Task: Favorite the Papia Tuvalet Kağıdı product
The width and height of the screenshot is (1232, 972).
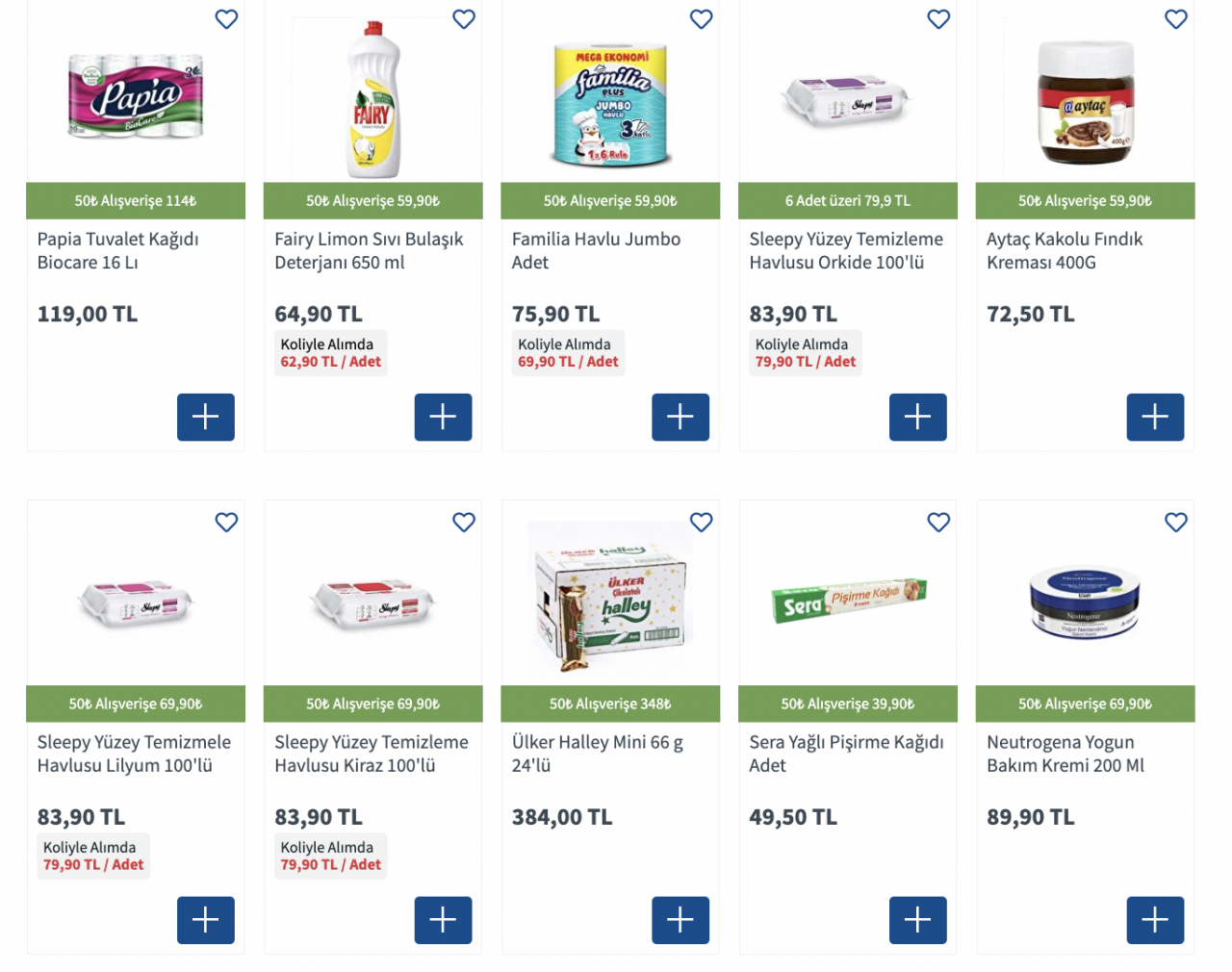Action: coord(226,19)
